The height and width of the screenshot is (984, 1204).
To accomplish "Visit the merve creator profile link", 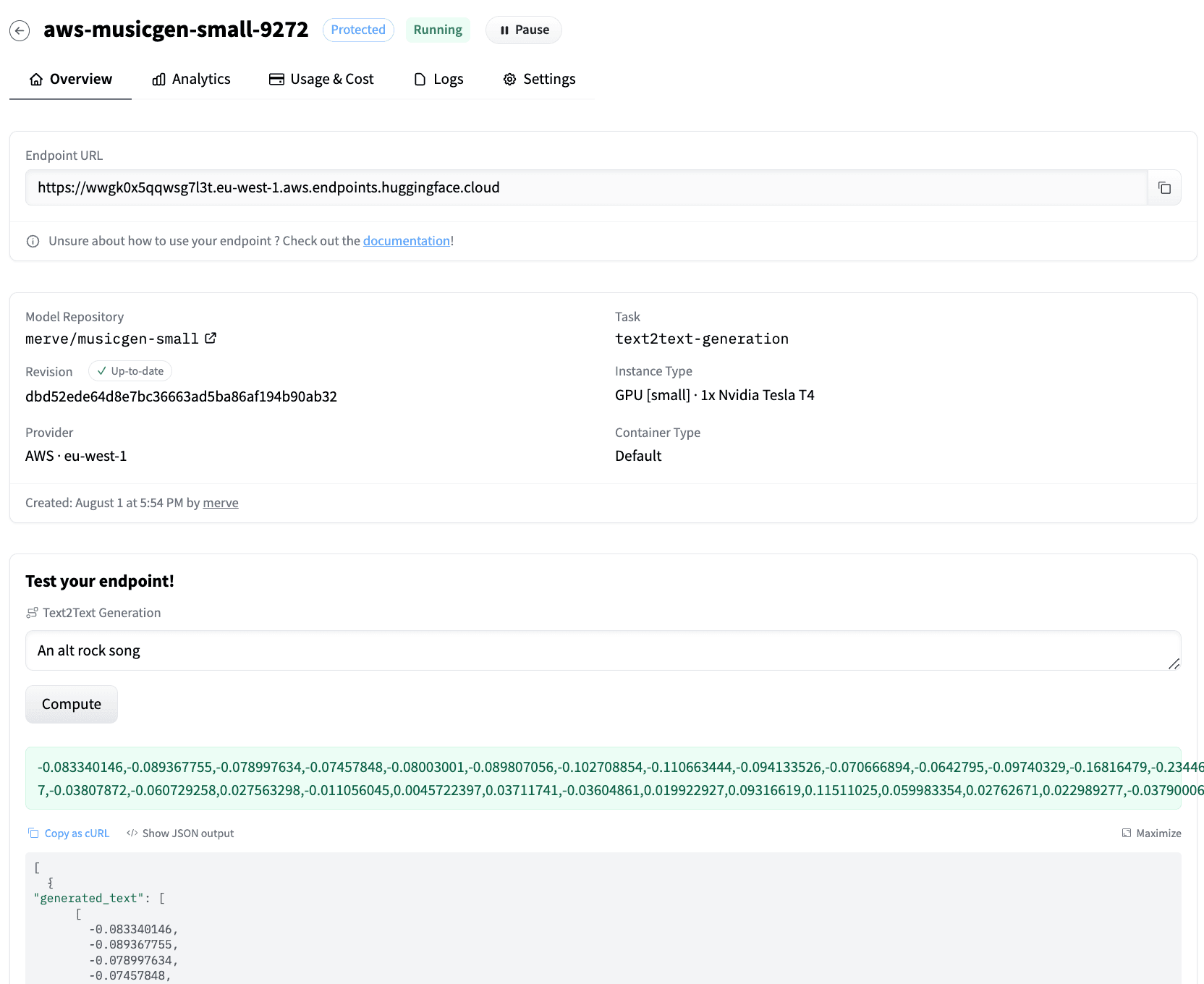I will click(221, 503).
